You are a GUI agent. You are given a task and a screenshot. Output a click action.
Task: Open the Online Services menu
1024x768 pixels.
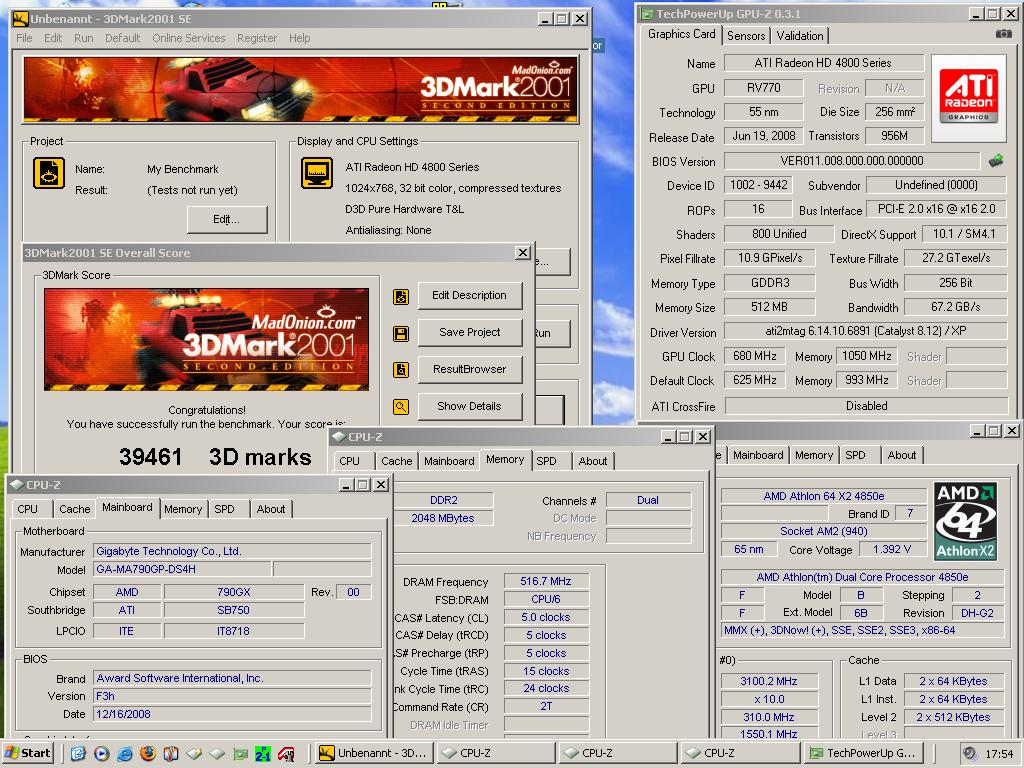[189, 38]
